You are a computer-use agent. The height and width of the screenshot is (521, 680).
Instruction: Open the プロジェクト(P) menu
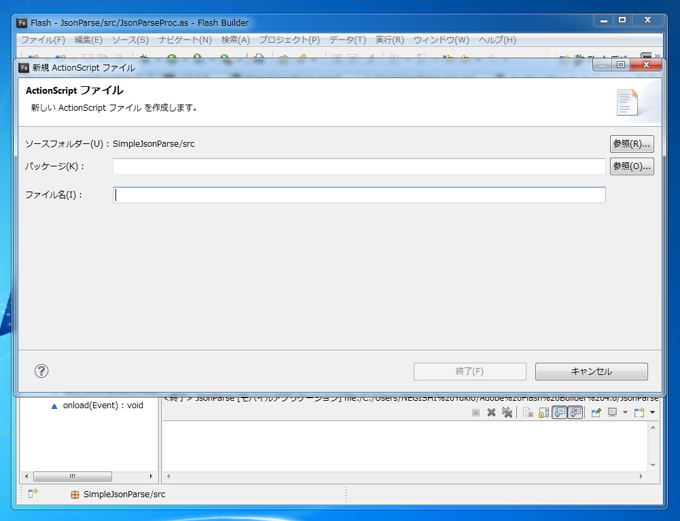[289, 40]
